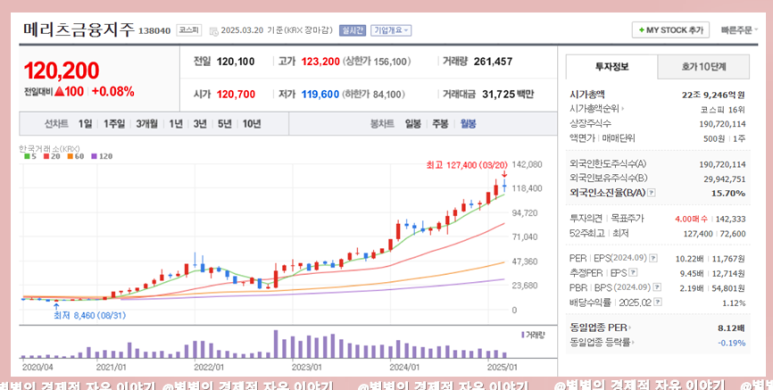Open help icon next to PER EPS(2024.09)
Viewport: 773px width, 390px height.
pyautogui.click(x=653, y=258)
